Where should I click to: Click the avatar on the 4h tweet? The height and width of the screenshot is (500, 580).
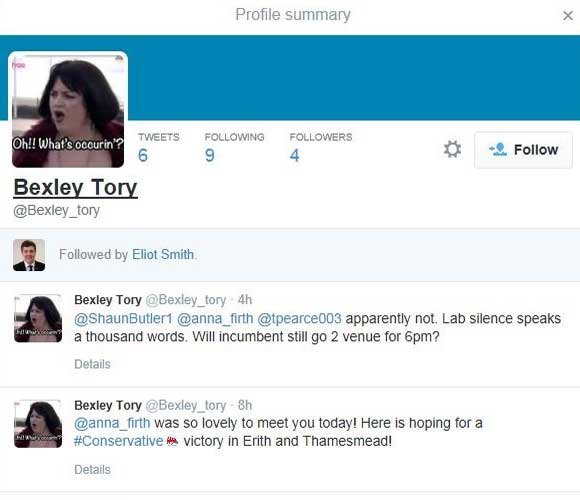[38, 318]
